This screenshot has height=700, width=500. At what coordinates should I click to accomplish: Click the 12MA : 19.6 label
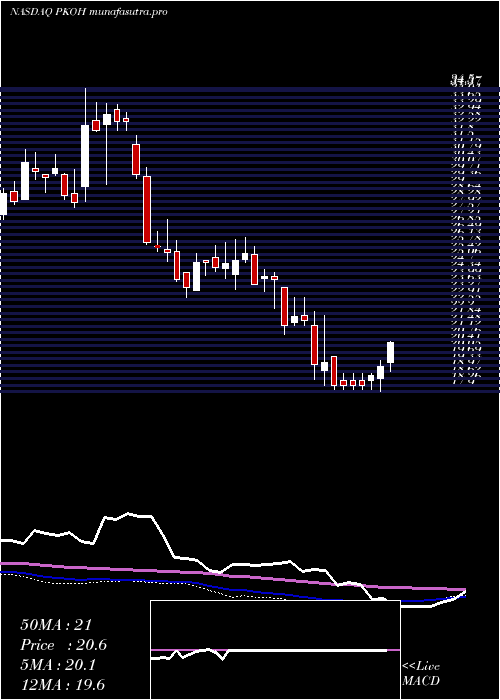click(62, 684)
